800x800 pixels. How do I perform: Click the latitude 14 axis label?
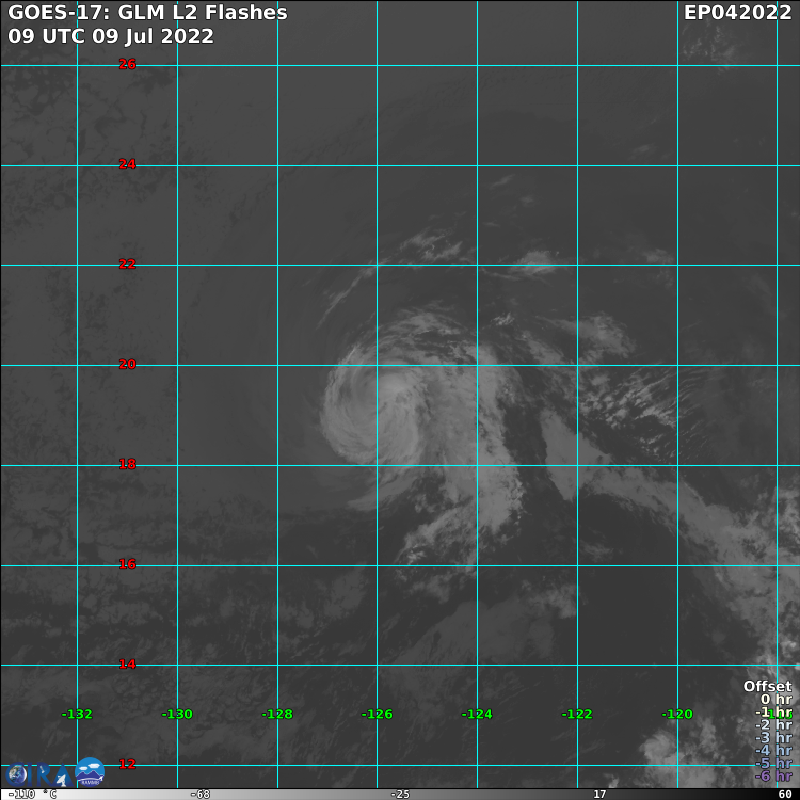pyautogui.click(x=127, y=664)
